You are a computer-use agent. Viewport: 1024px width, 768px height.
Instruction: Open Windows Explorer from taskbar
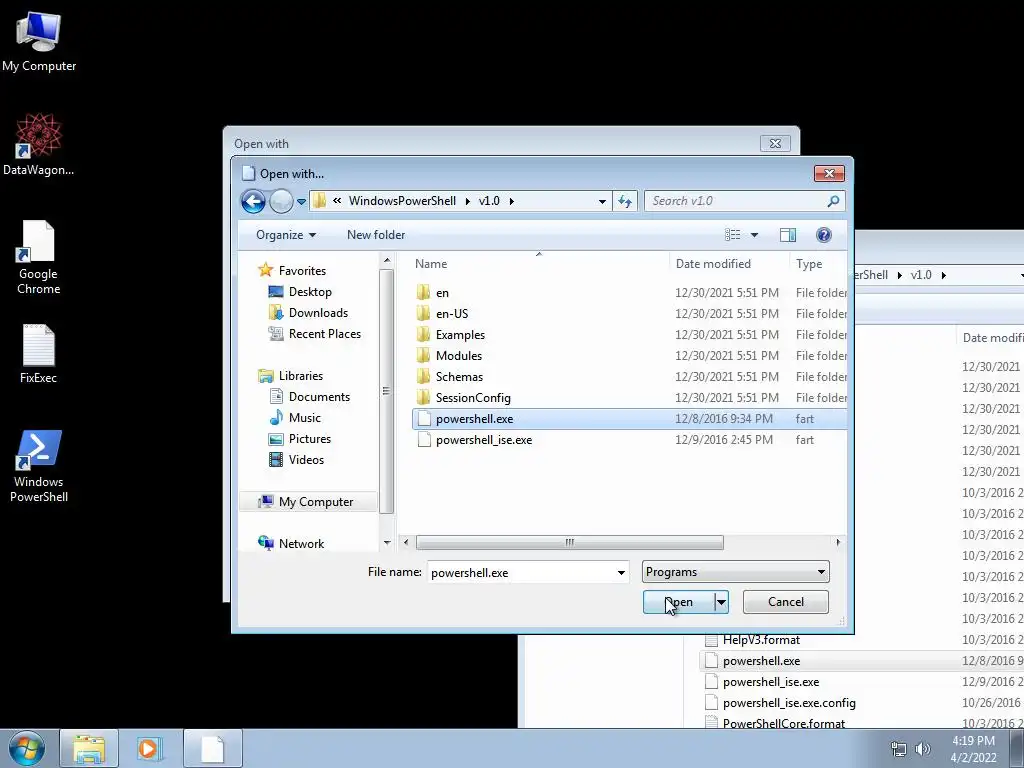[89, 748]
